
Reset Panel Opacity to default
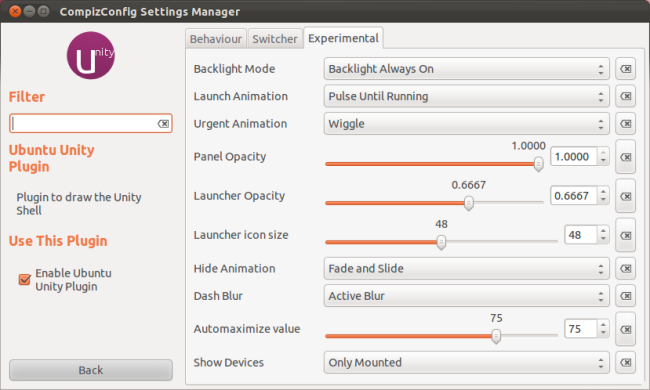625,157
